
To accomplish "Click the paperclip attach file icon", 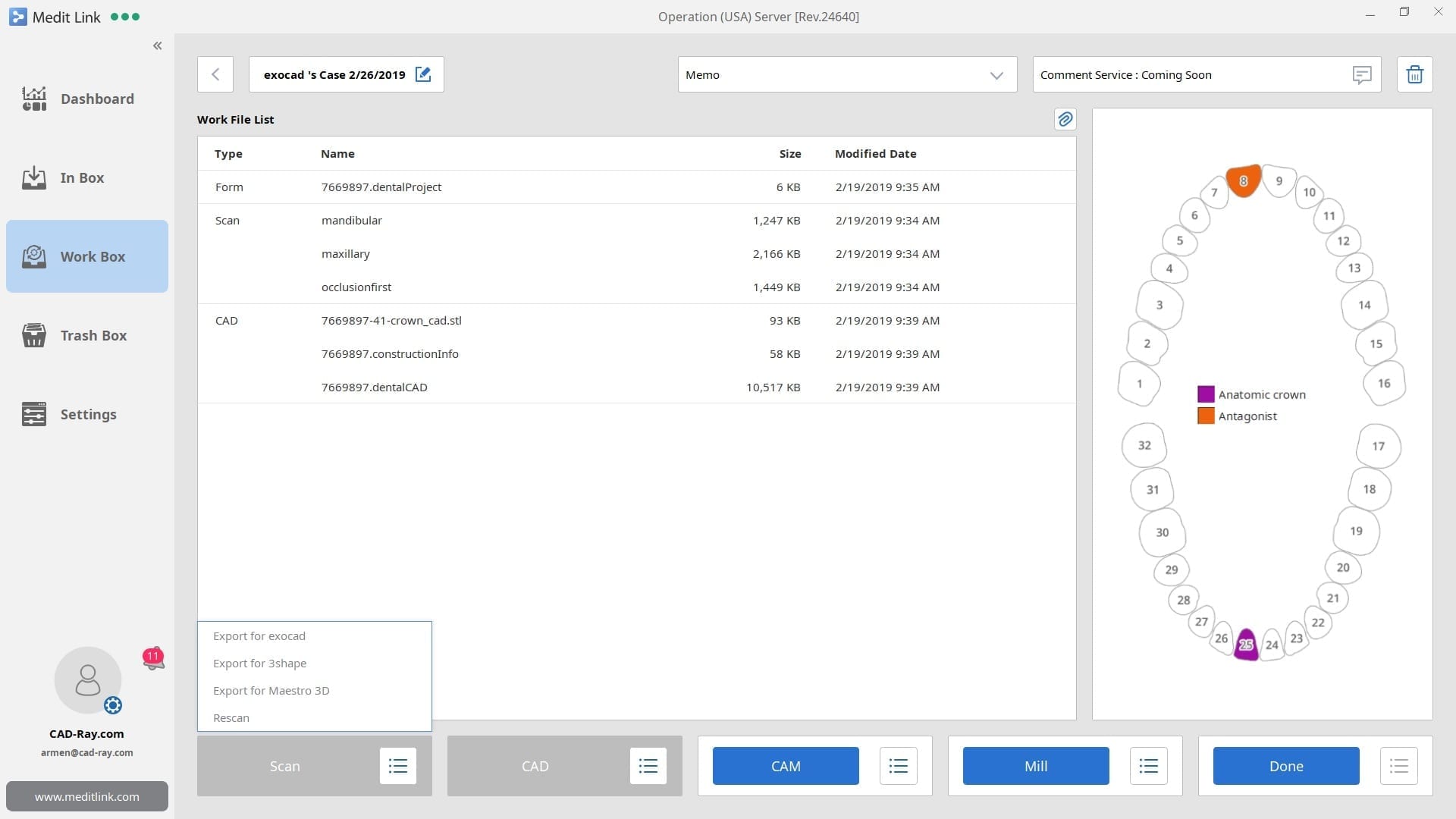I will [1065, 119].
